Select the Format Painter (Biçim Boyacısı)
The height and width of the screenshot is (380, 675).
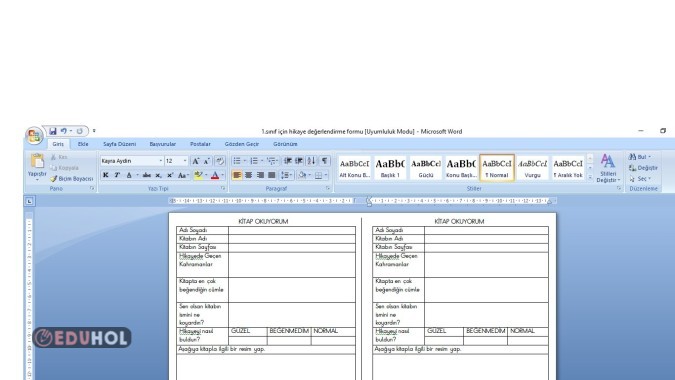[71, 179]
